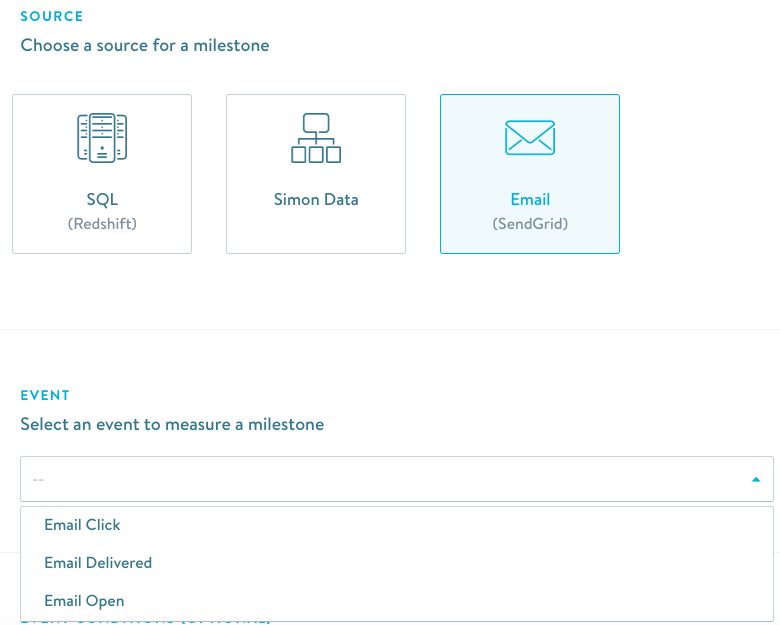Pick Email Open from the event list
780x625 pixels.
[396, 601]
